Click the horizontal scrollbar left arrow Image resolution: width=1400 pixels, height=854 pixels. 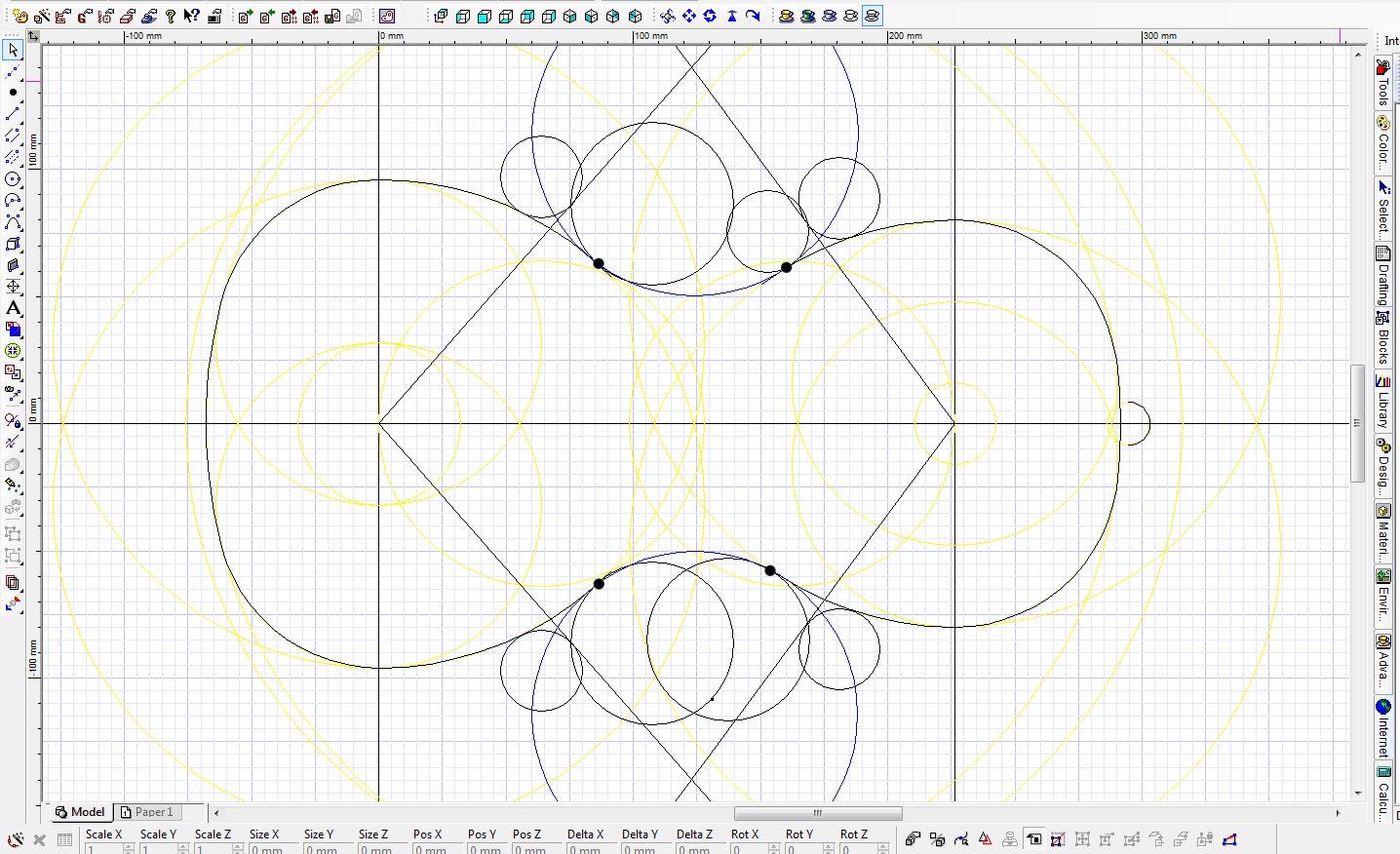216,813
